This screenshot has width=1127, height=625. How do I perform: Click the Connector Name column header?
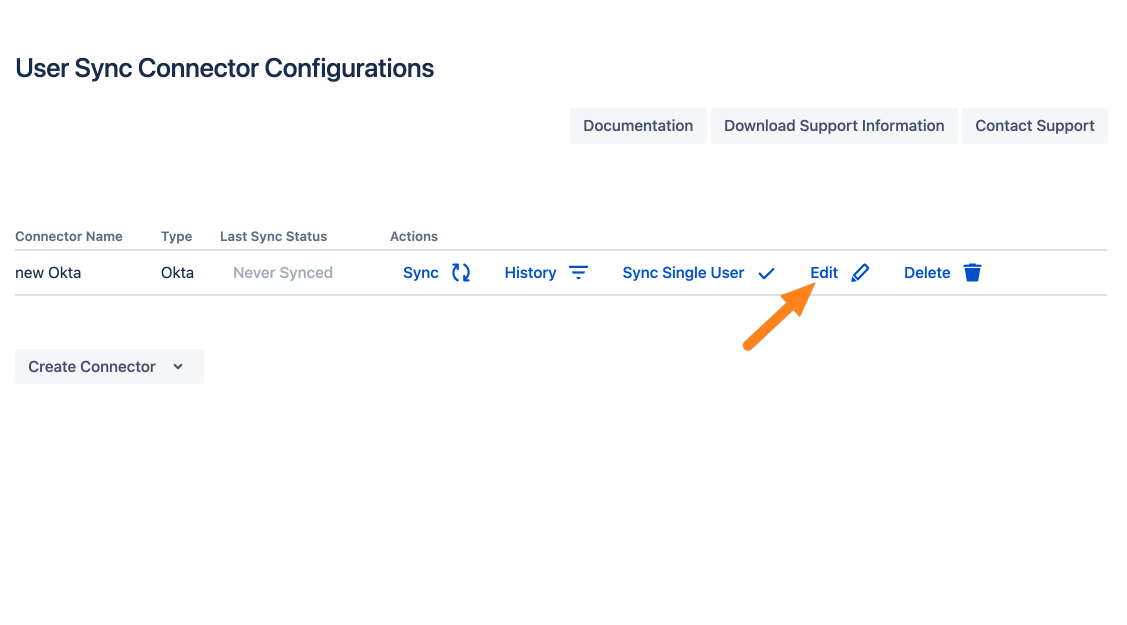69,237
